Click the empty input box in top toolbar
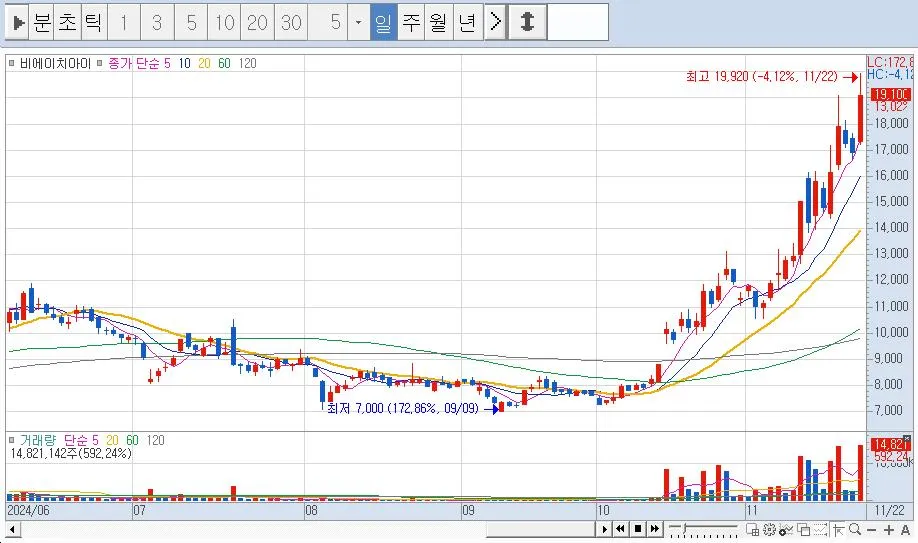 coord(578,23)
